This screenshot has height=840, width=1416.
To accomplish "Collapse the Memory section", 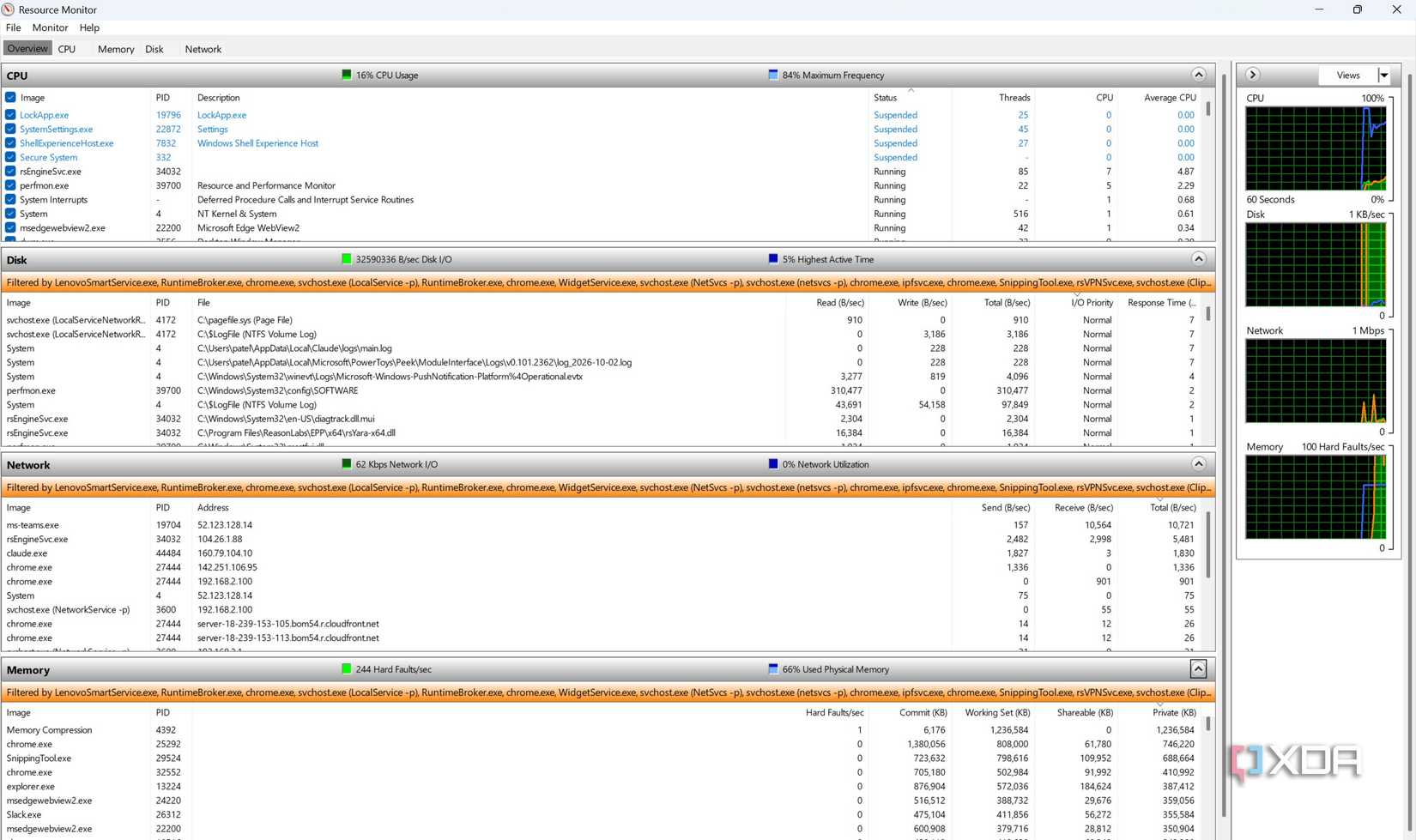I will 1199,669.
